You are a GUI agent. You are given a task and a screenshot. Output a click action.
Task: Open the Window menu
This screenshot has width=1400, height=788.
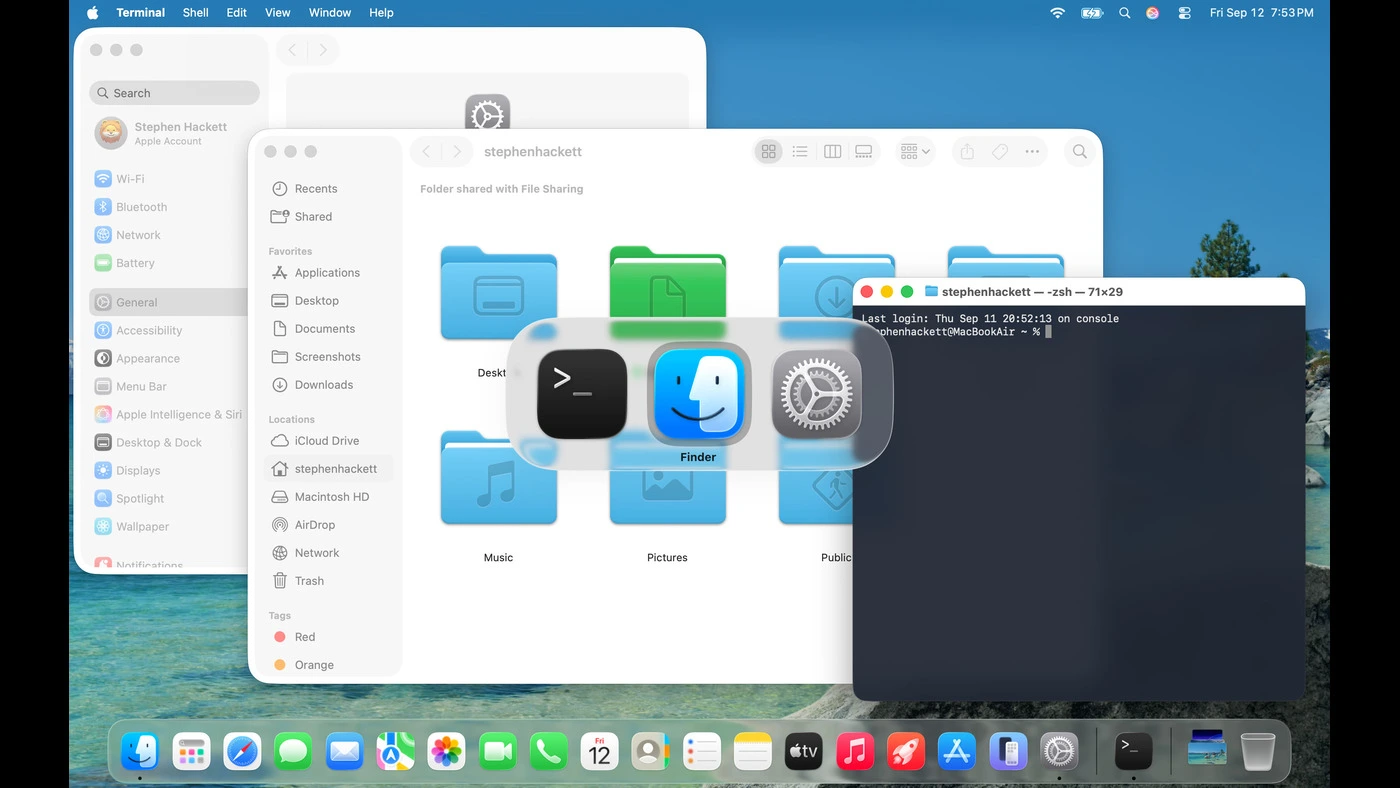coord(330,13)
